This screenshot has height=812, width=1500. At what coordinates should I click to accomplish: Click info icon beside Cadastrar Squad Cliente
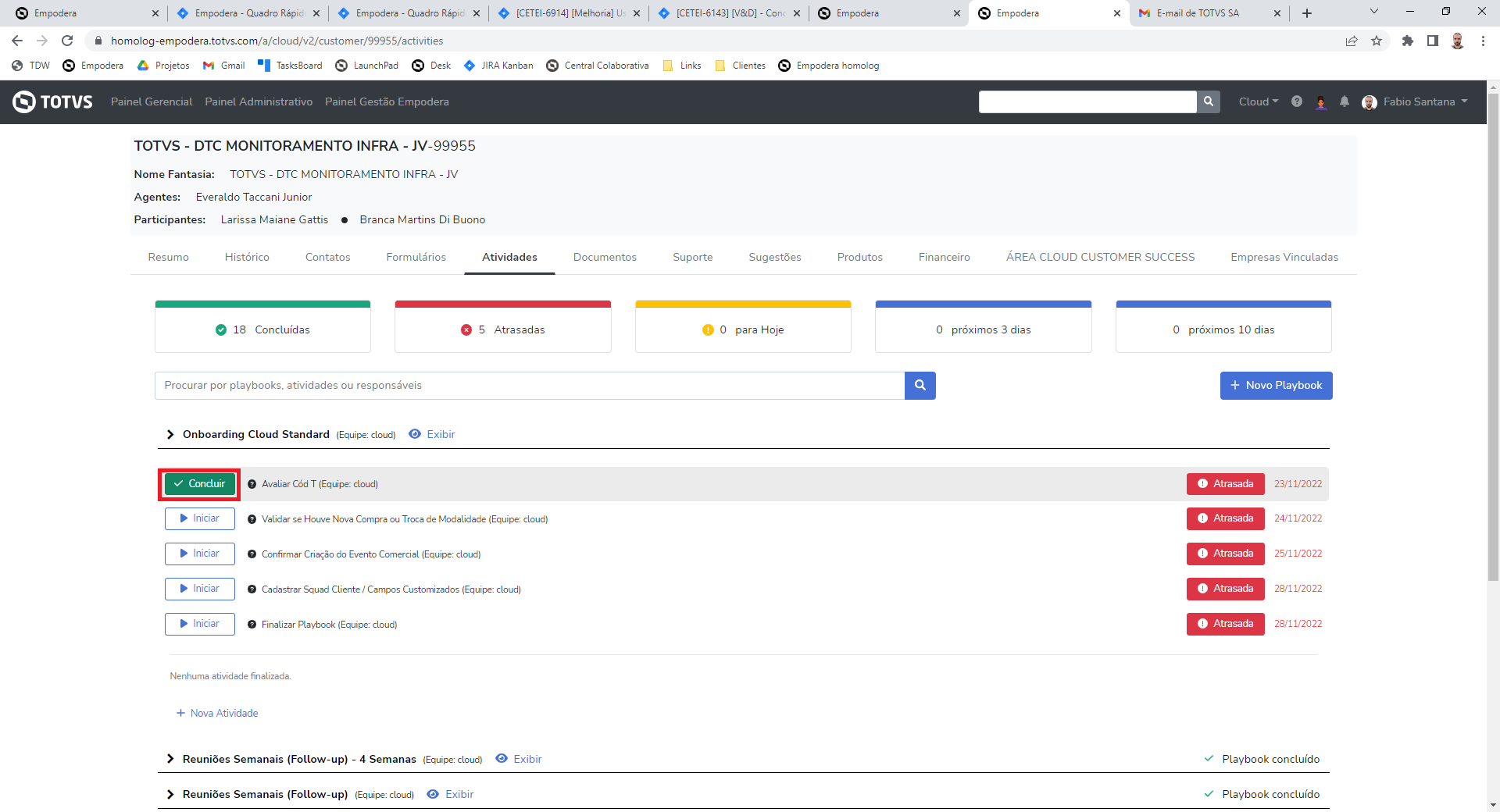[252, 589]
